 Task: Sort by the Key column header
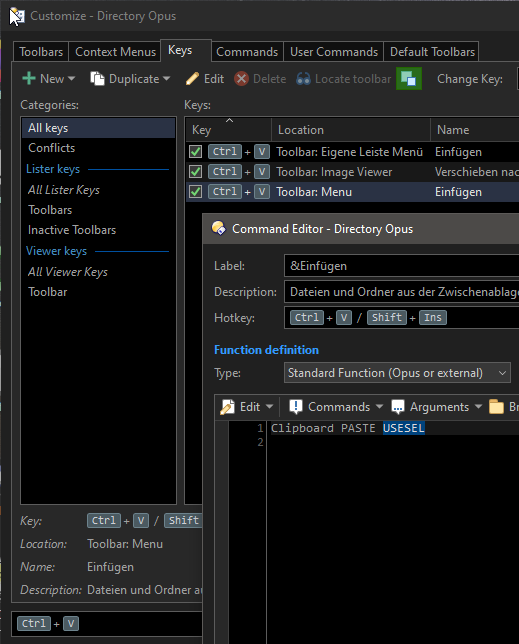tap(229, 130)
